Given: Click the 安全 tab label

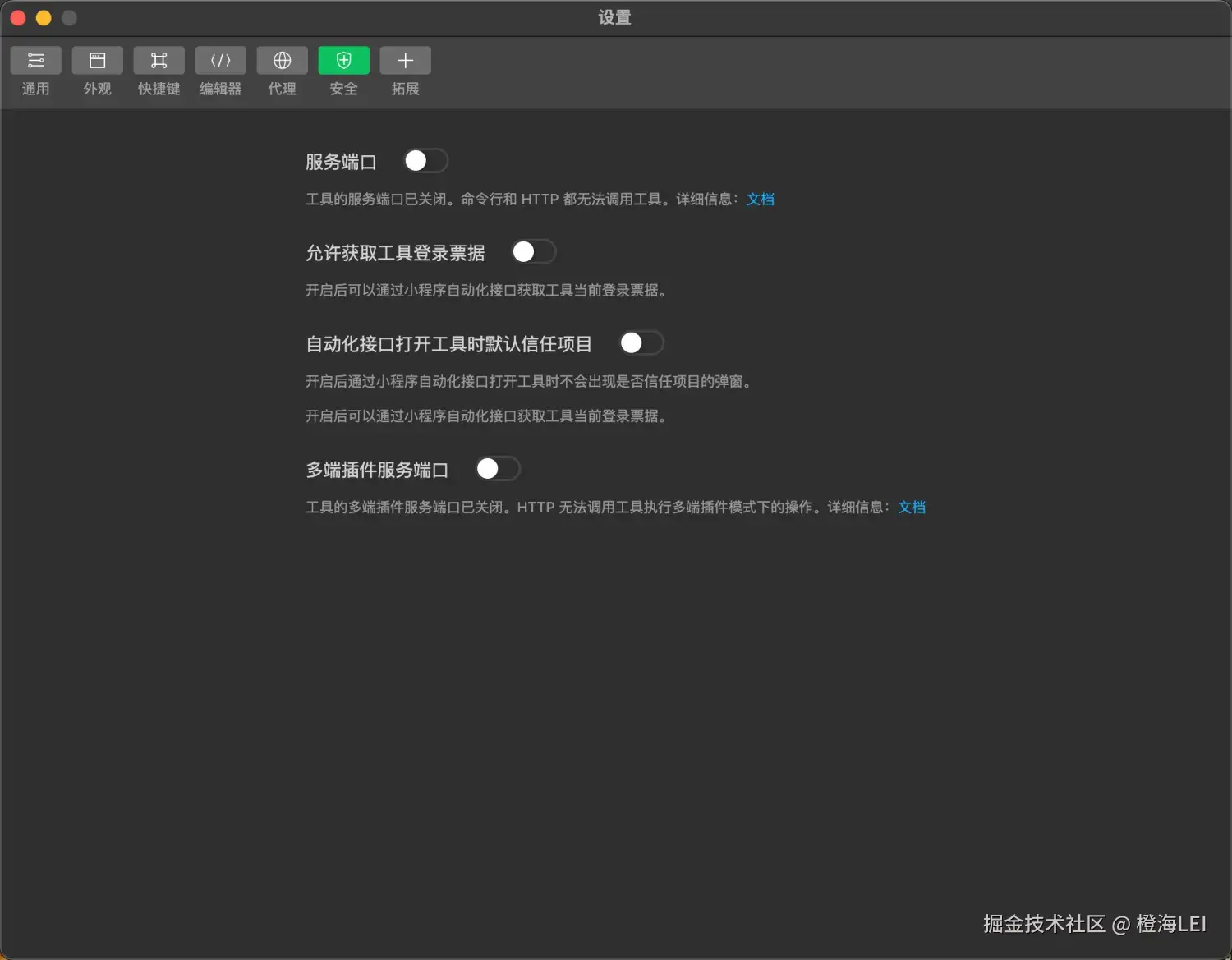Looking at the screenshot, I should coord(343,89).
